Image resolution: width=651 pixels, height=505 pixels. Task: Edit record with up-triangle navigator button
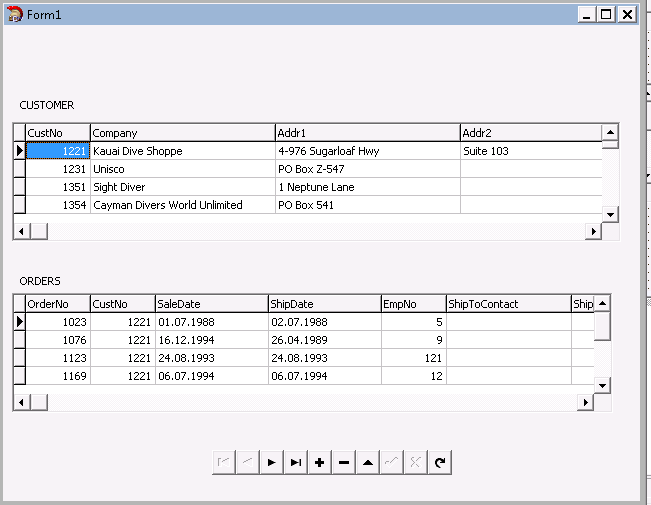click(x=368, y=462)
